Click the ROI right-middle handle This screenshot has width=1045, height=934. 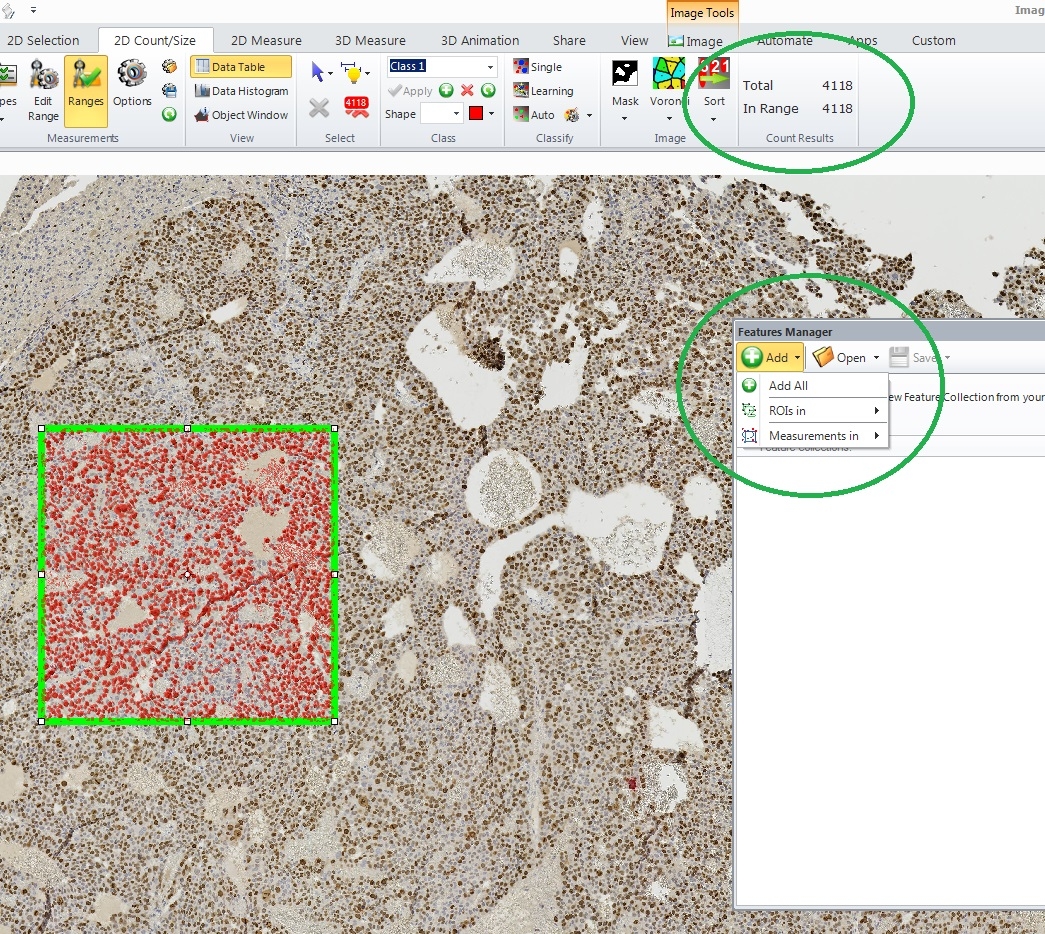click(x=335, y=574)
